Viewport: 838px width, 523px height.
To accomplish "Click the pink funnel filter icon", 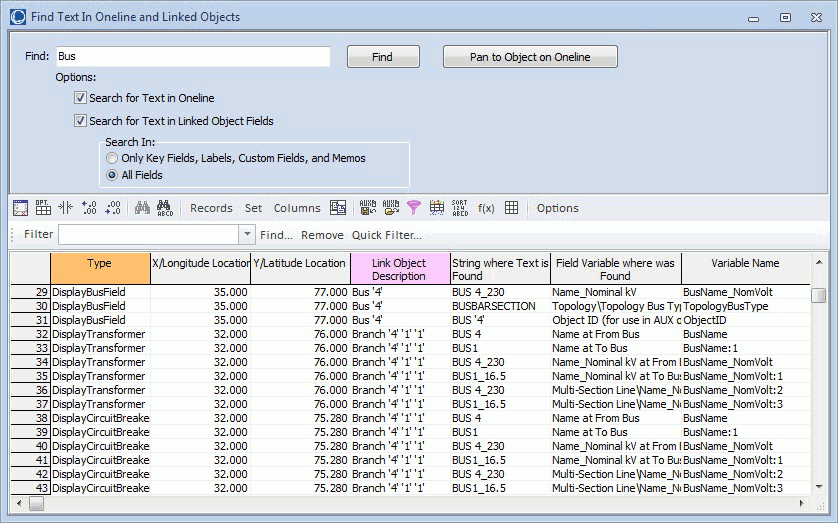I will pos(413,208).
